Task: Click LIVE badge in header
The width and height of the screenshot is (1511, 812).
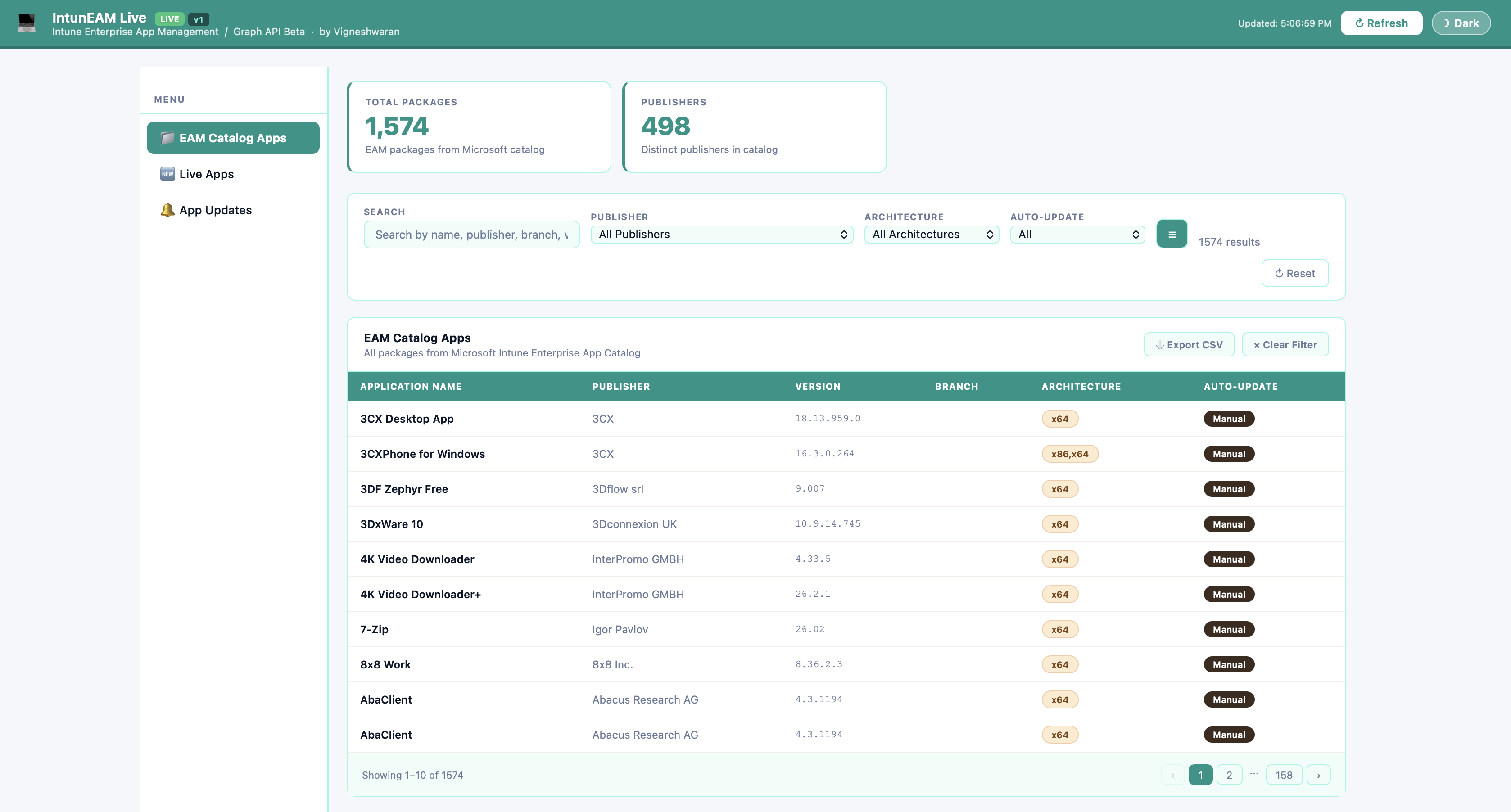Action: point(170,19)
